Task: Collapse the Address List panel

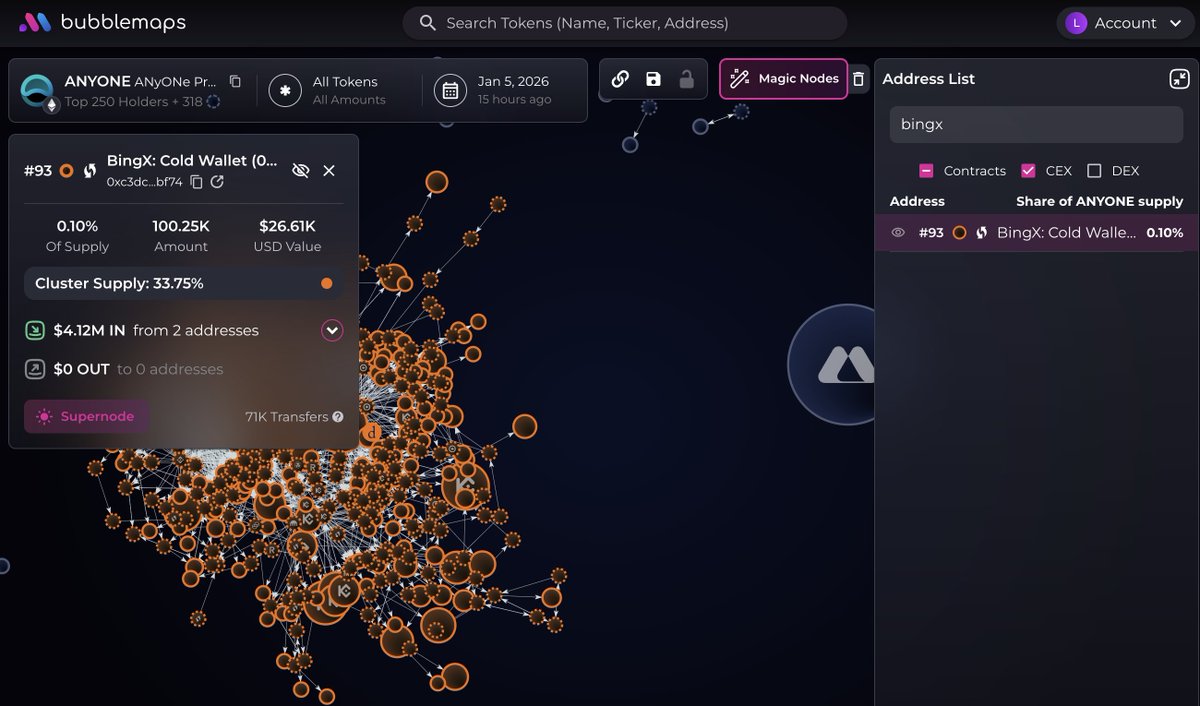Action: [1179, 79]
